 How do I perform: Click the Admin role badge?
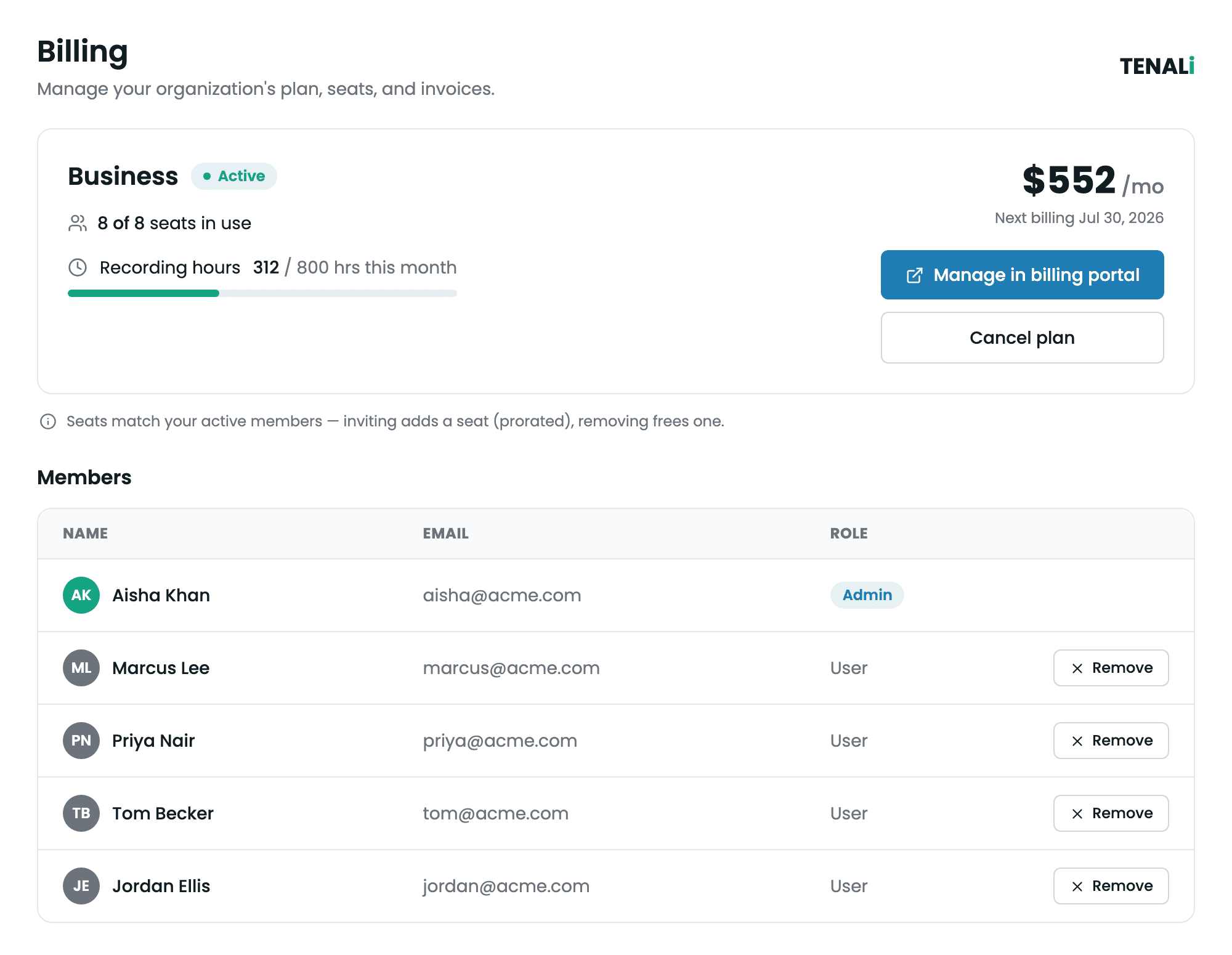[867, 595]
